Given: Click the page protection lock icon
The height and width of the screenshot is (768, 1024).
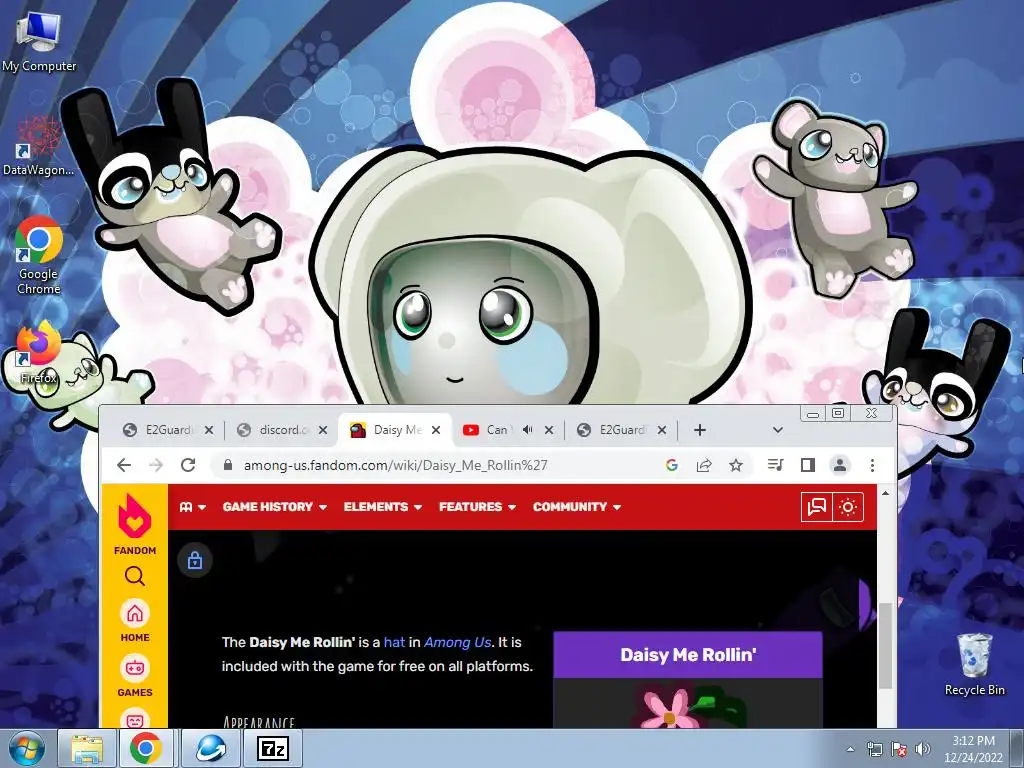Looking at the screenshot, I should click(195, 560).
